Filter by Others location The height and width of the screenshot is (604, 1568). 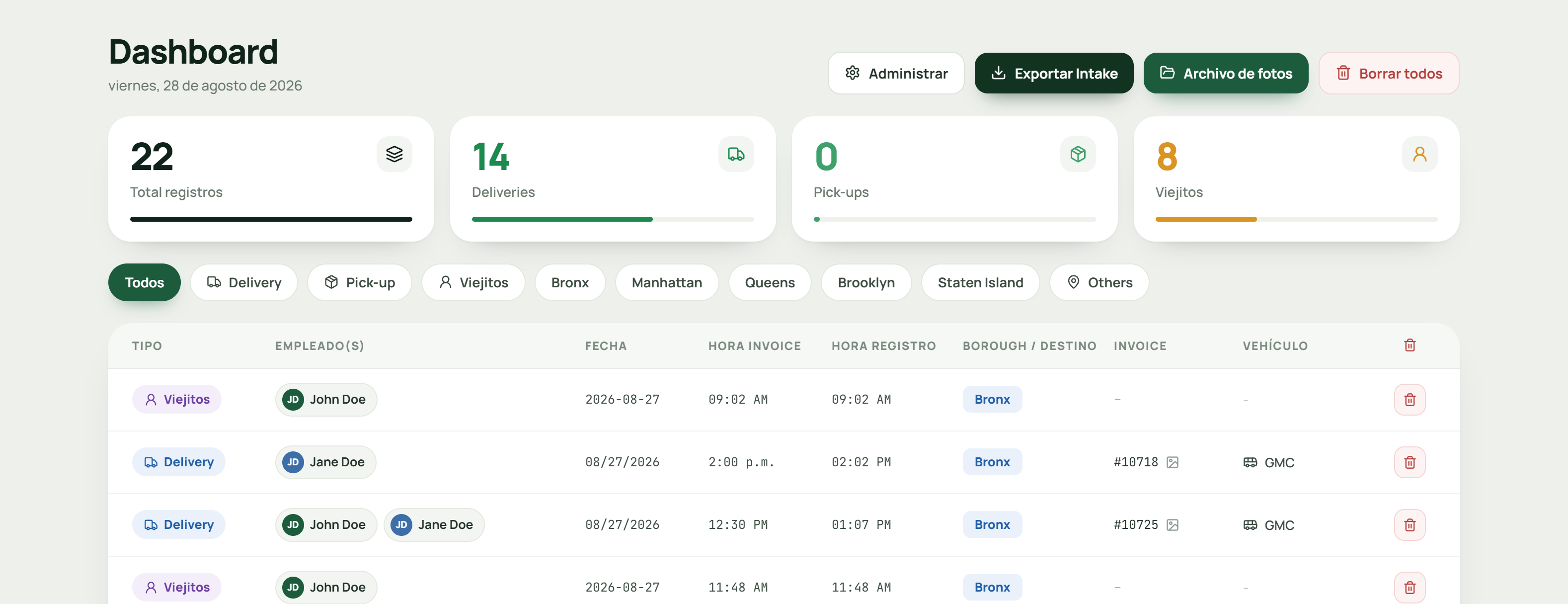pyautogui.click(x=1098, y=282)
